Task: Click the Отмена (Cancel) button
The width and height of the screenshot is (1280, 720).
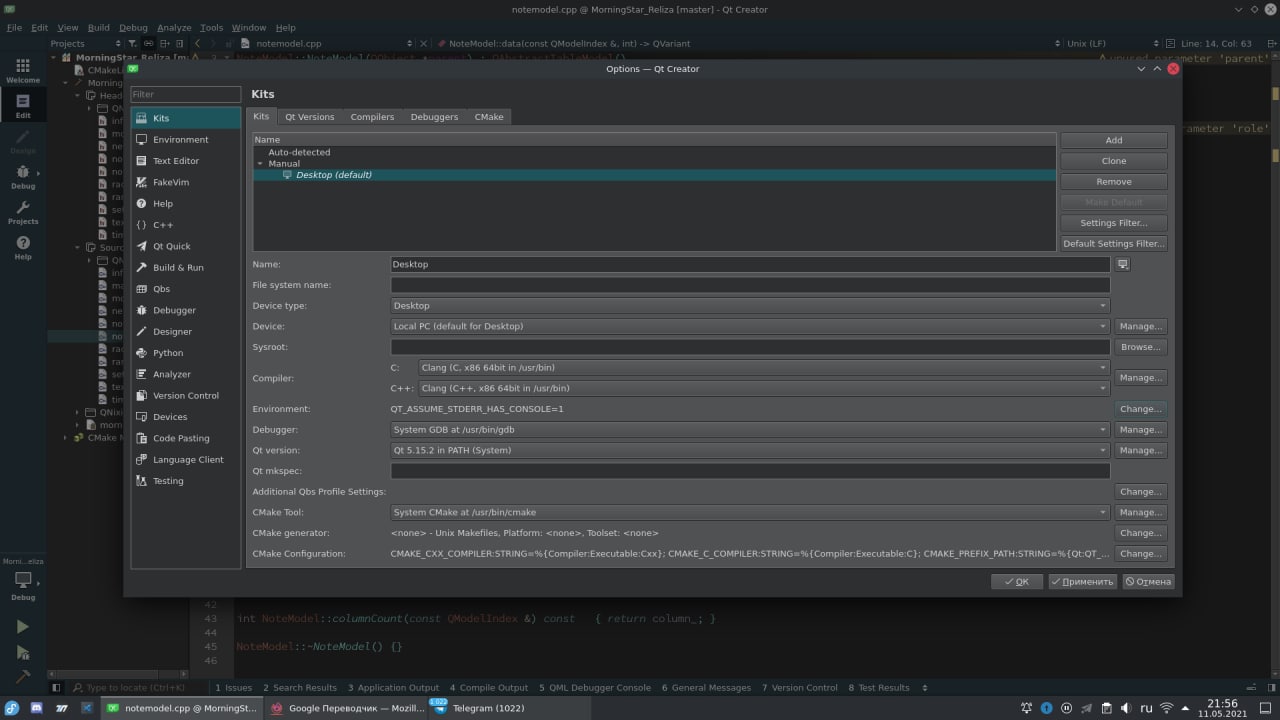Action: tap(1148, 581)
